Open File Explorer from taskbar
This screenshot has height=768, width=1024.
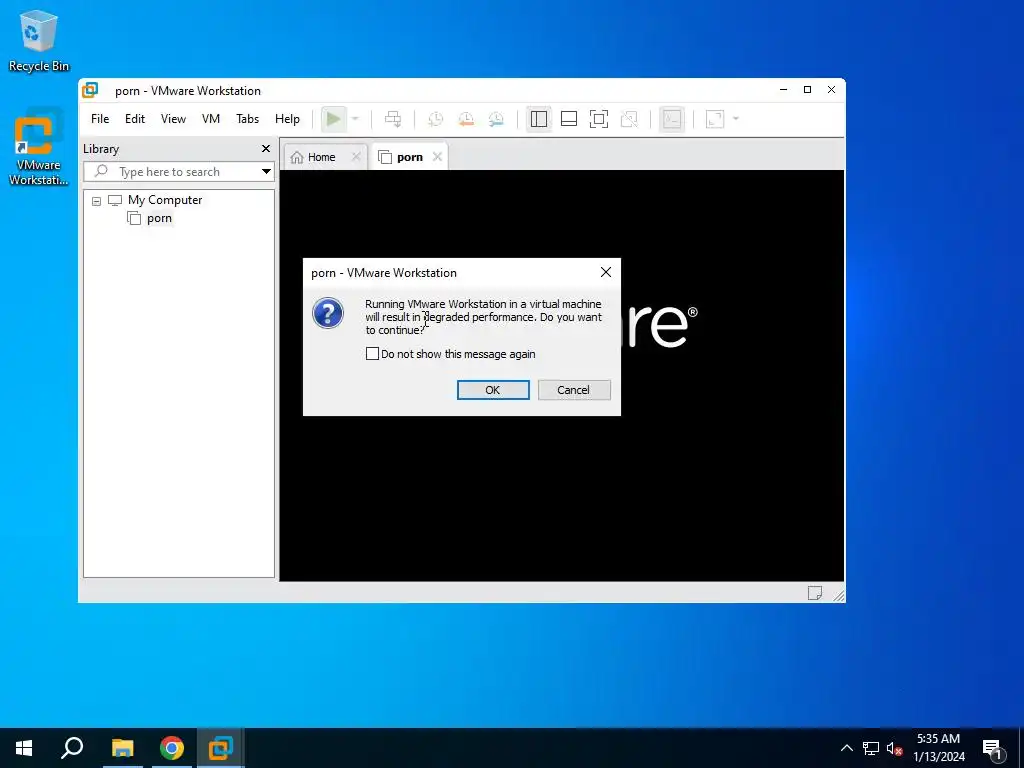[122, 748]
